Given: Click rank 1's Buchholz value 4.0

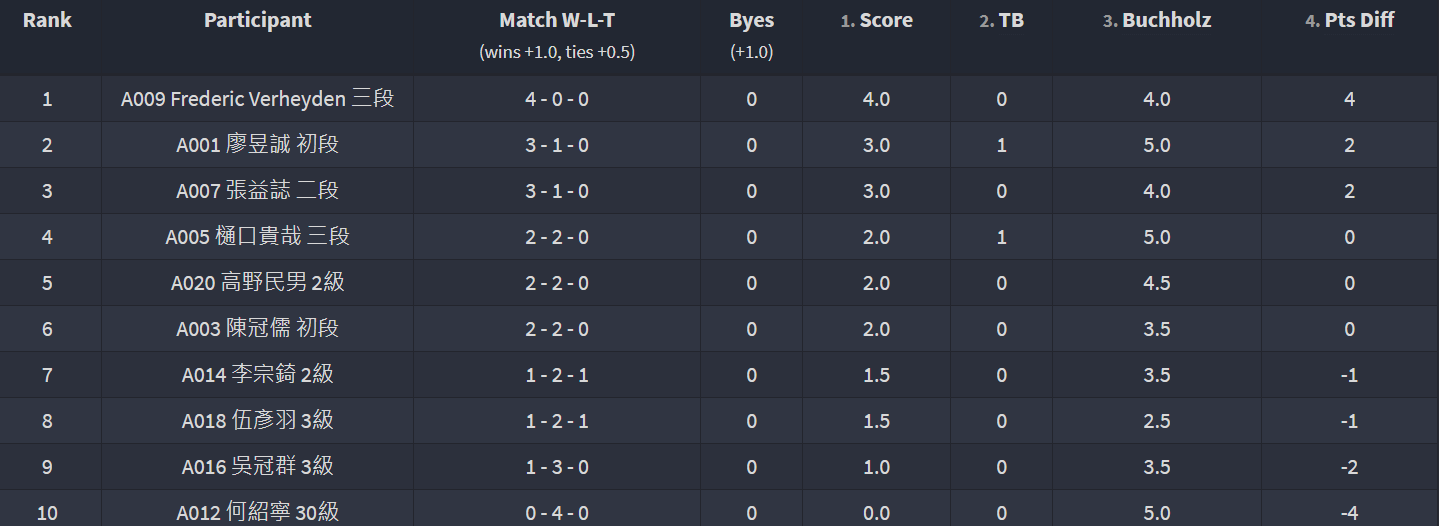Looking at the screenshot, I should pos(1157,99).
